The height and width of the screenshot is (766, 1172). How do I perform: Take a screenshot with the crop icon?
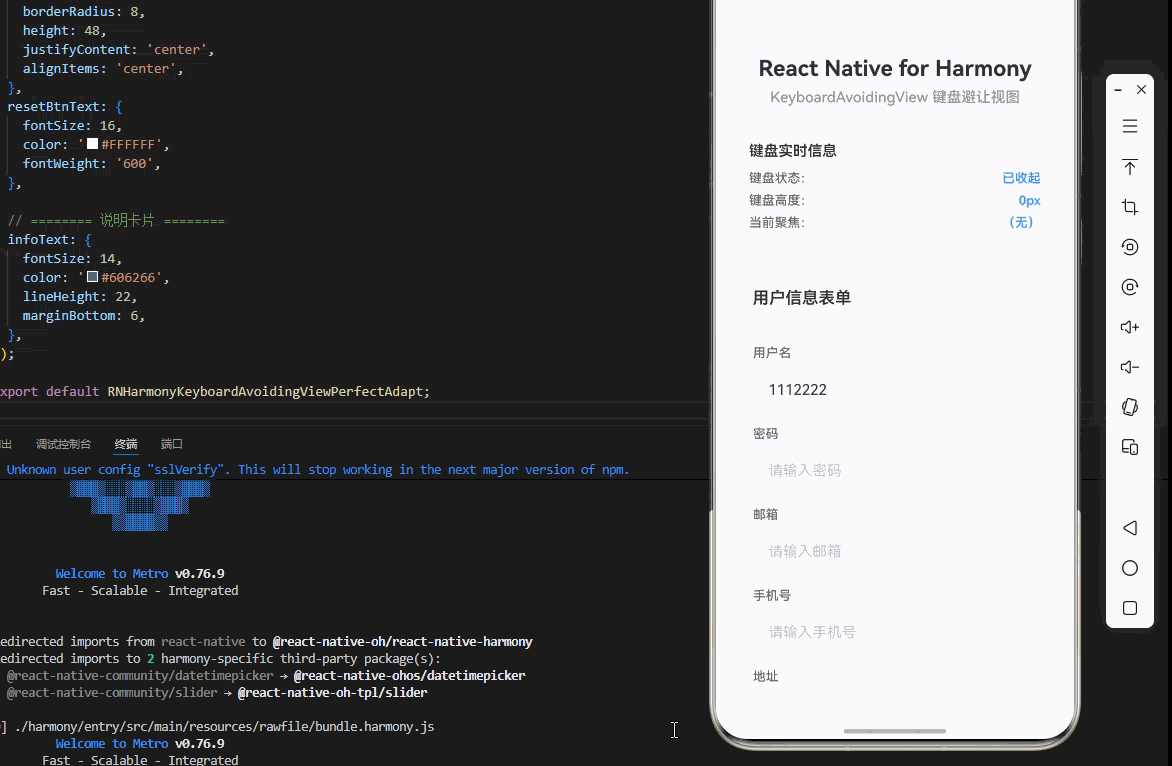tap(1129, 207)
